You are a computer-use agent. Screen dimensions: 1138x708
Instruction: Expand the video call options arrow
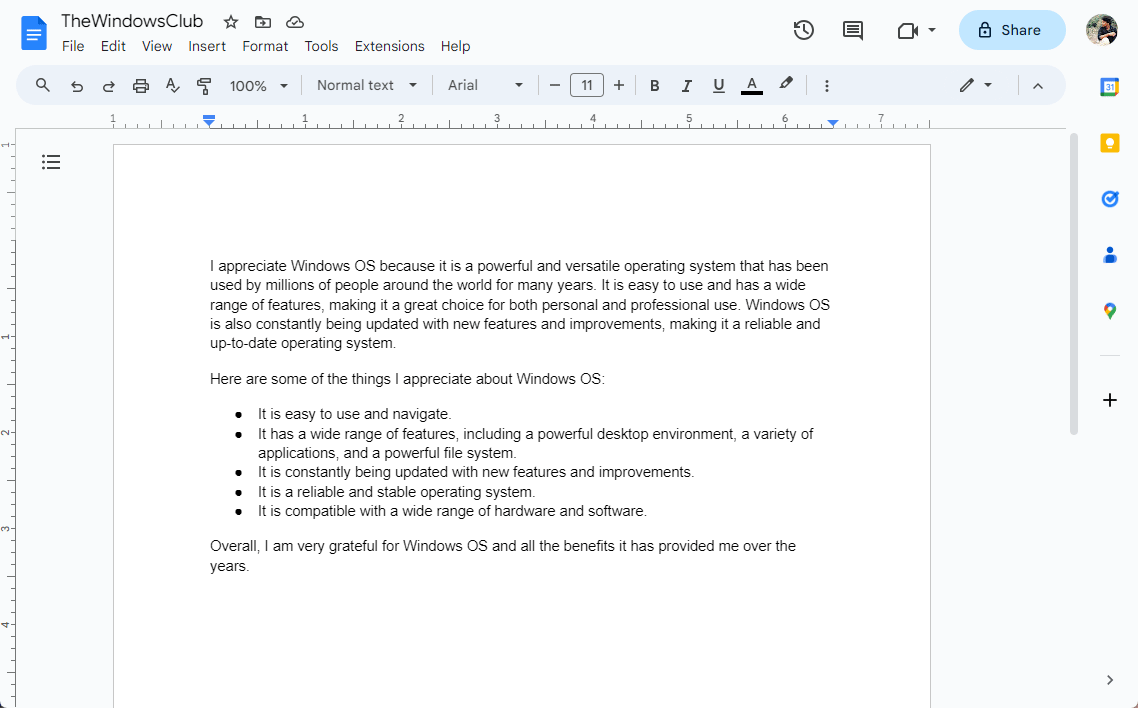932,30
